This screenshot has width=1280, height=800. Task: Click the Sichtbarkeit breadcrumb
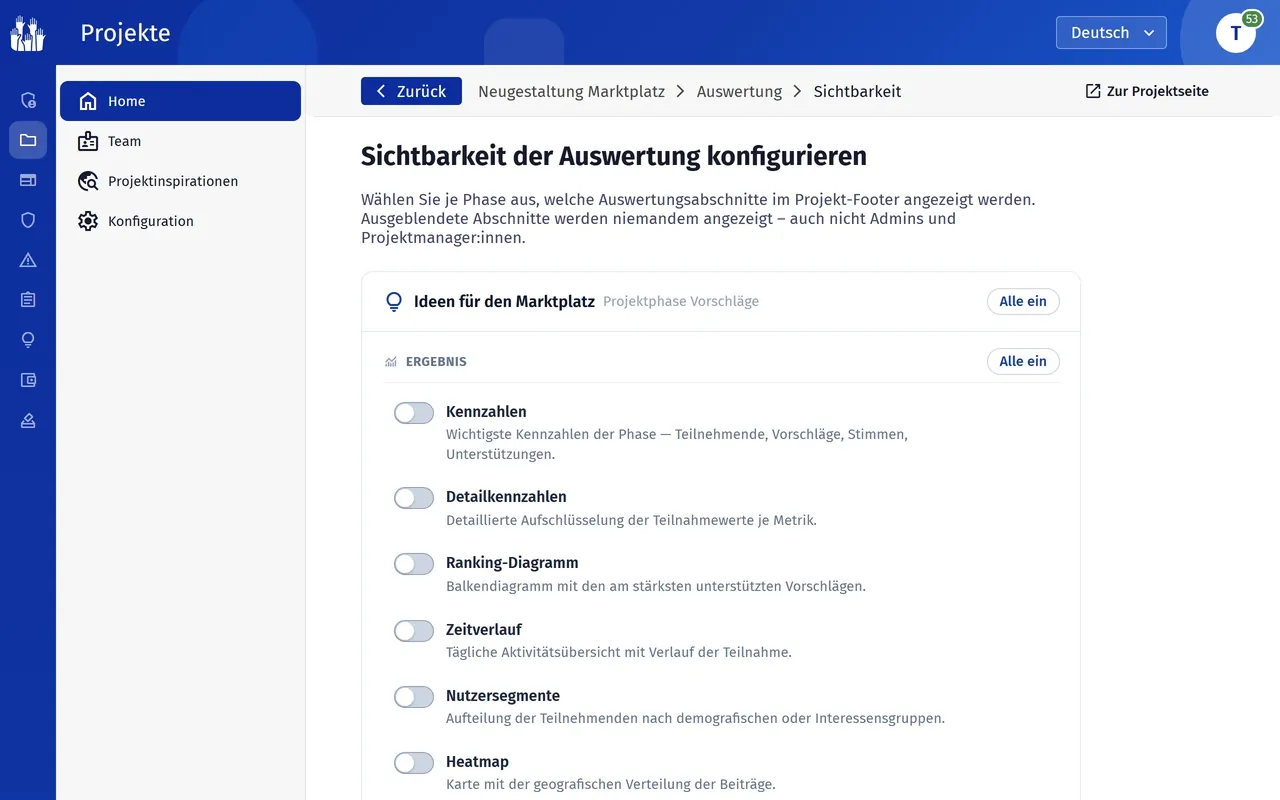[x=857, y=91]
